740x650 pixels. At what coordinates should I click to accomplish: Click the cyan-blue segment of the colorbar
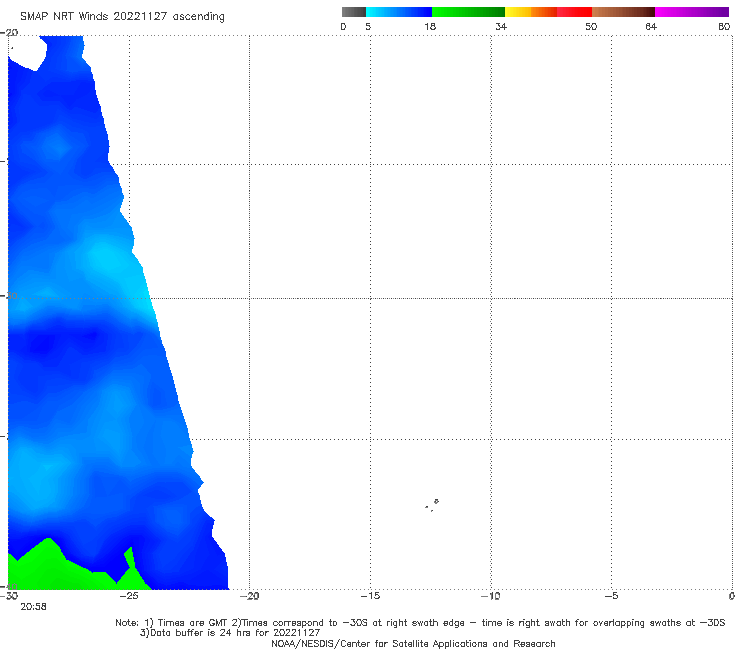[399, 12]
